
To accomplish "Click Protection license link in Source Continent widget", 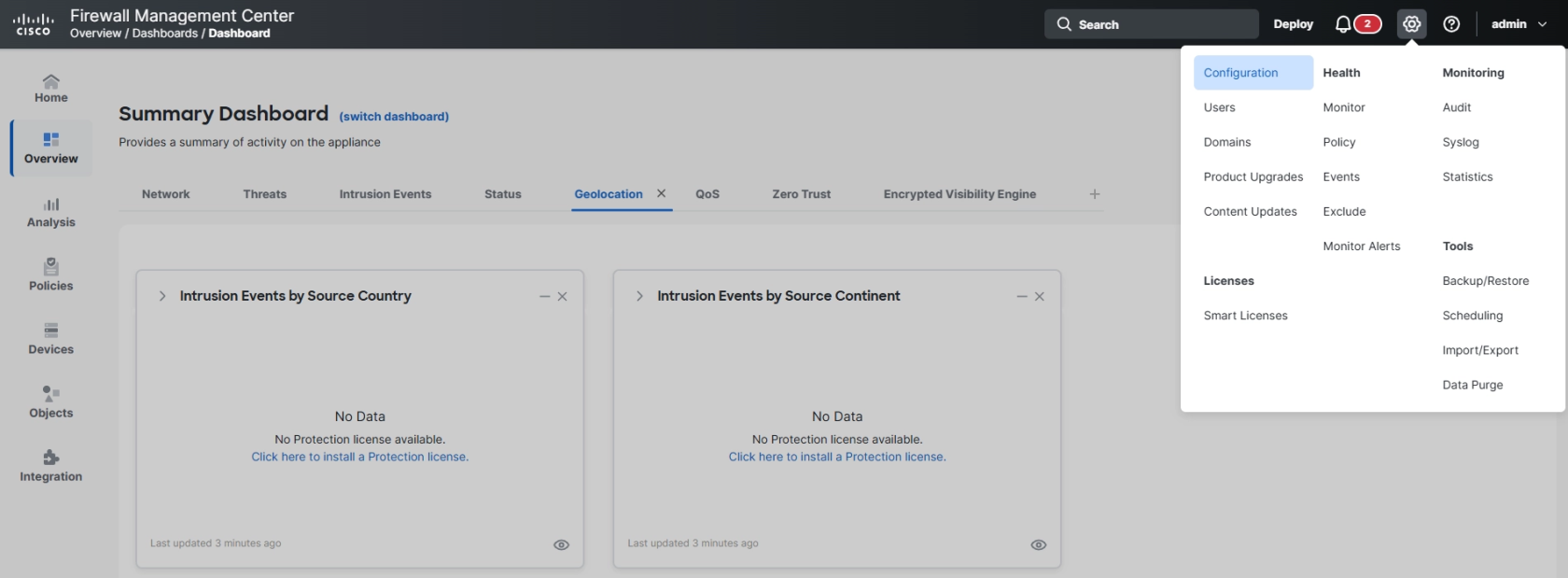I will 837,457.
